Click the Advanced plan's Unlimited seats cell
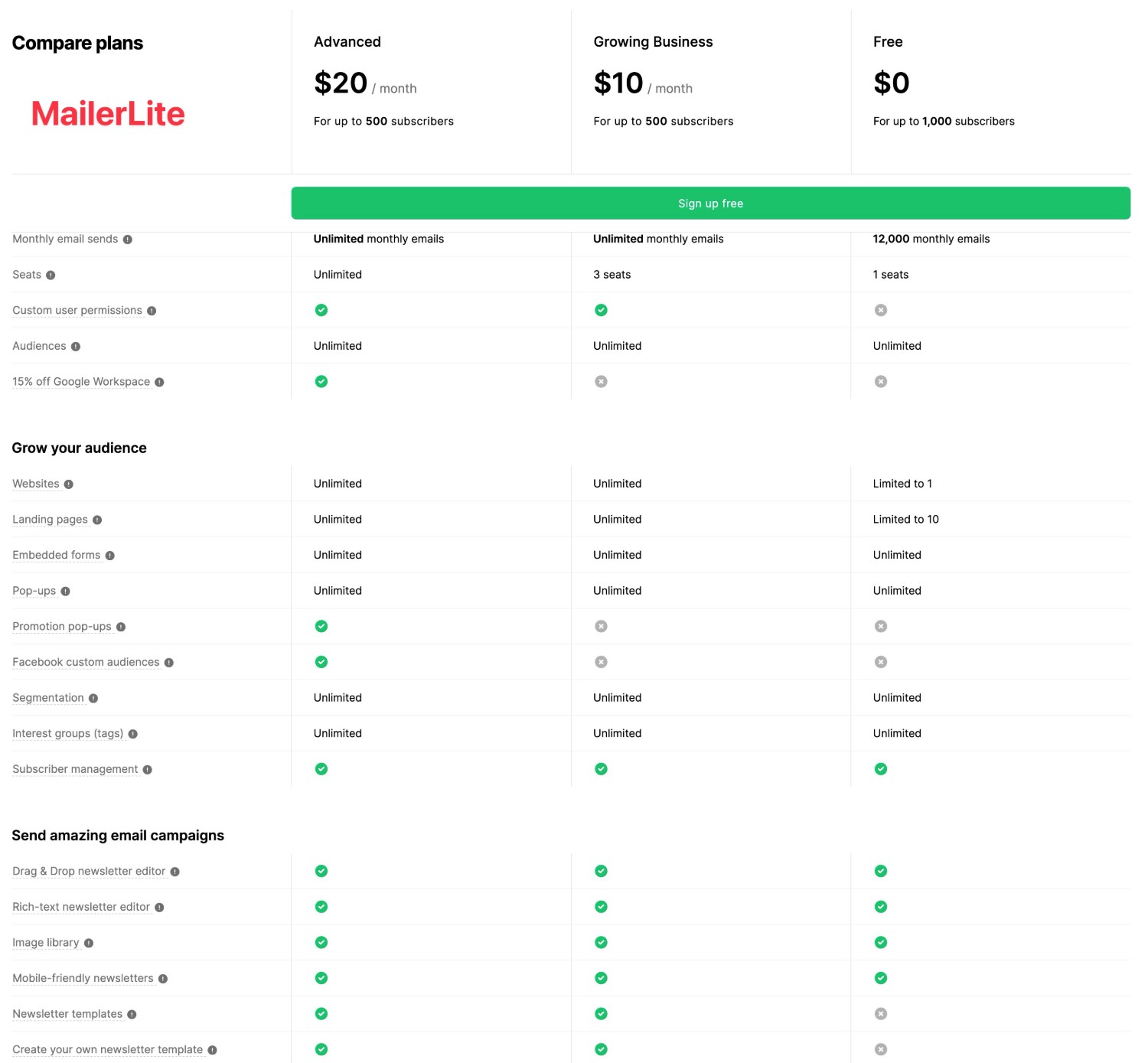 (338, 275)
